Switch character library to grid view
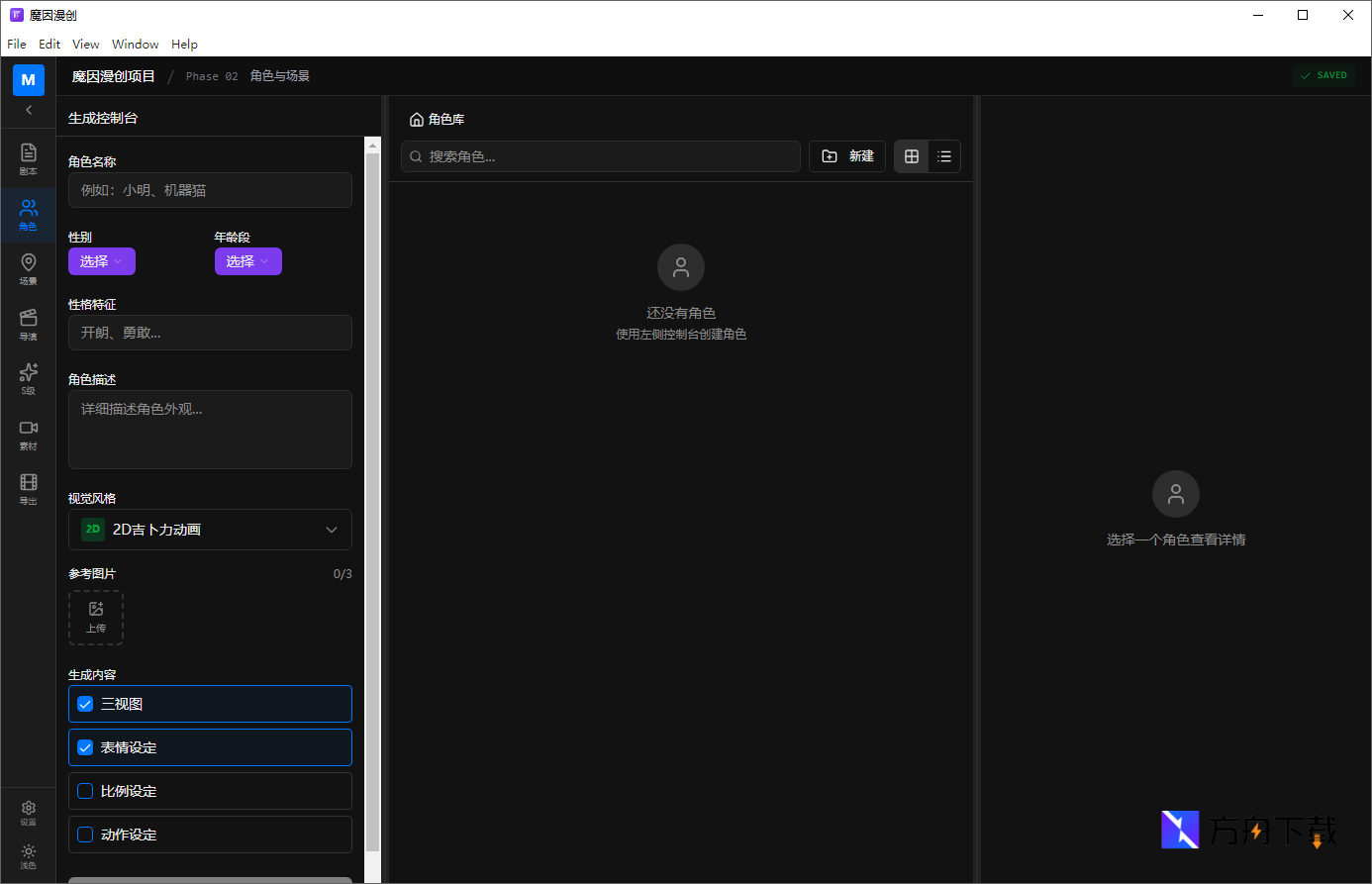Screen dimensions: 1372x884 [x=912, y=156]
